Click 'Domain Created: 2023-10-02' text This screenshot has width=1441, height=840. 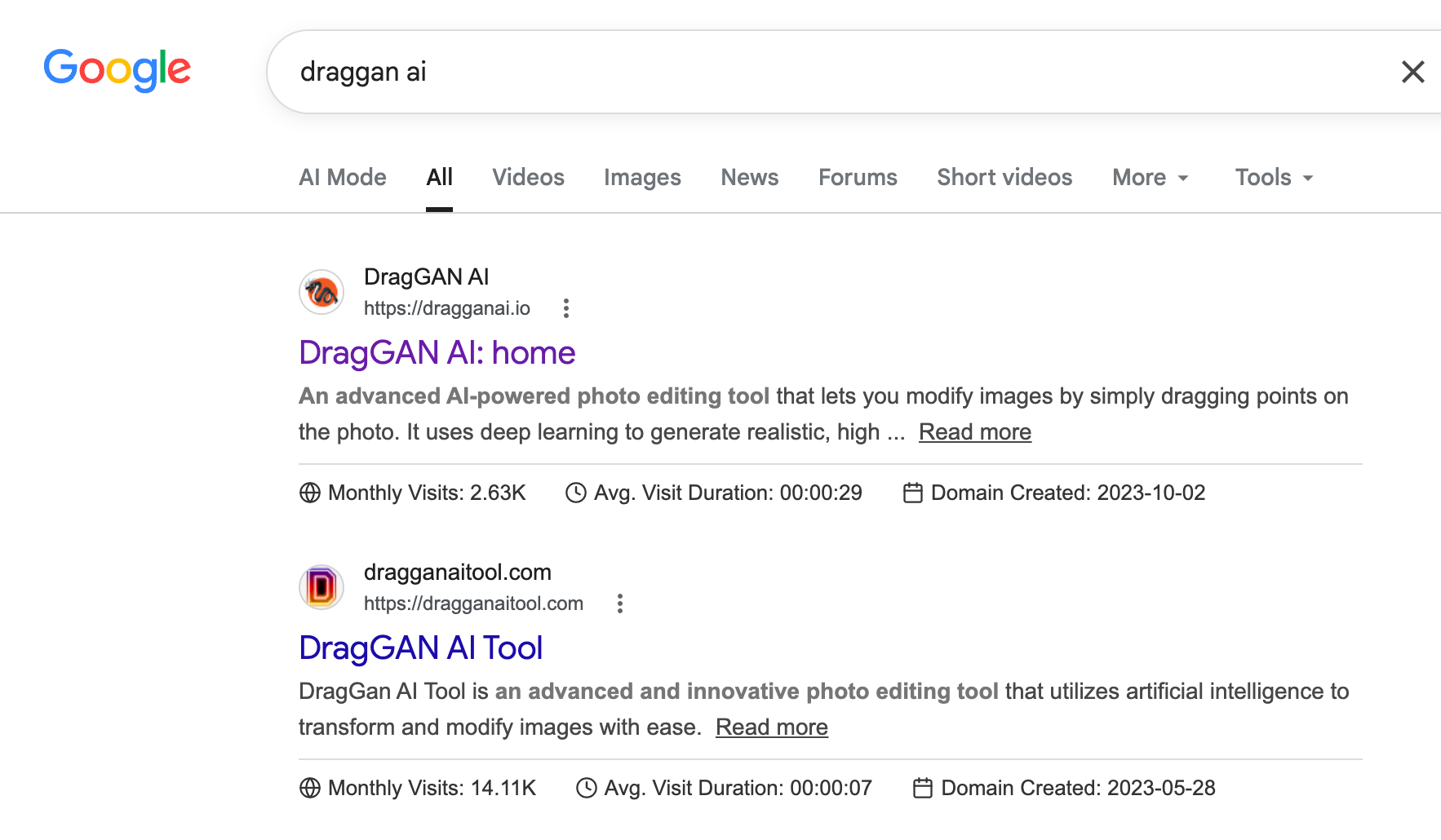pyautogui.click(x=1068, y=493)
